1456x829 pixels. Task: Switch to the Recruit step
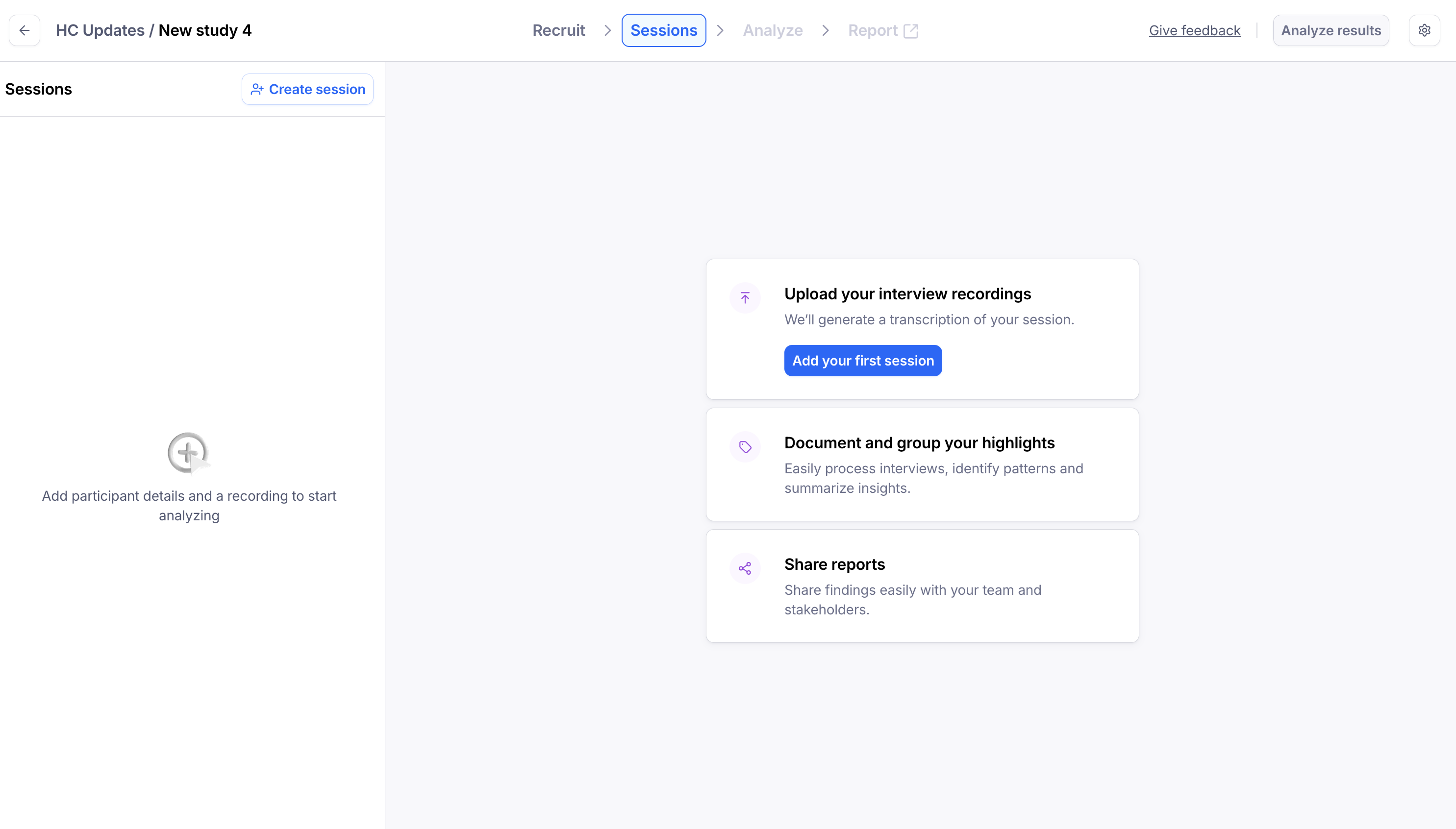[558, 30]
